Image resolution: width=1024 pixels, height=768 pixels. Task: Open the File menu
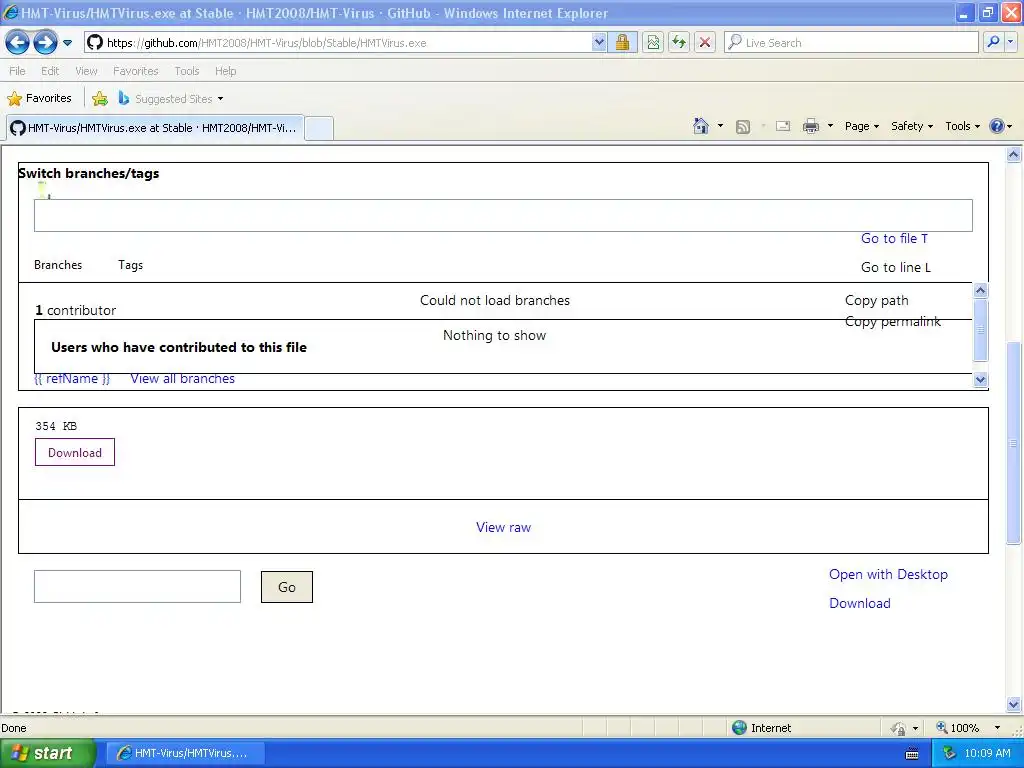[x=17, y=71]
